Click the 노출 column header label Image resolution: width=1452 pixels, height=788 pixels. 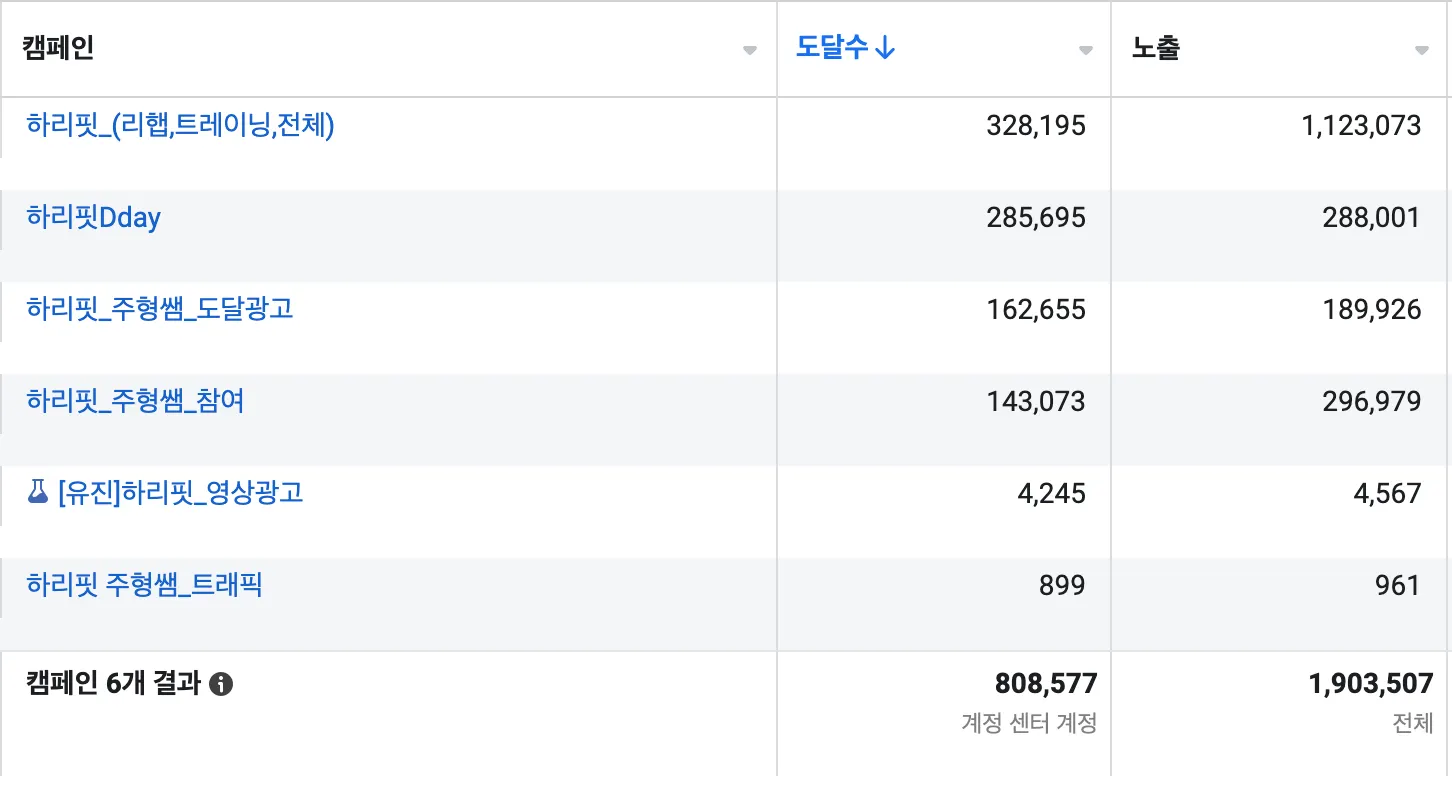click(x=1156, y=48)
